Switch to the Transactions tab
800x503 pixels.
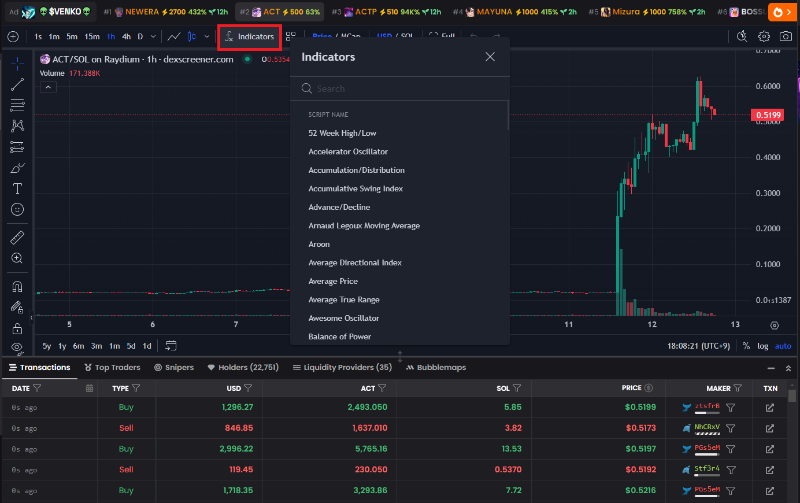click(40, 367)
